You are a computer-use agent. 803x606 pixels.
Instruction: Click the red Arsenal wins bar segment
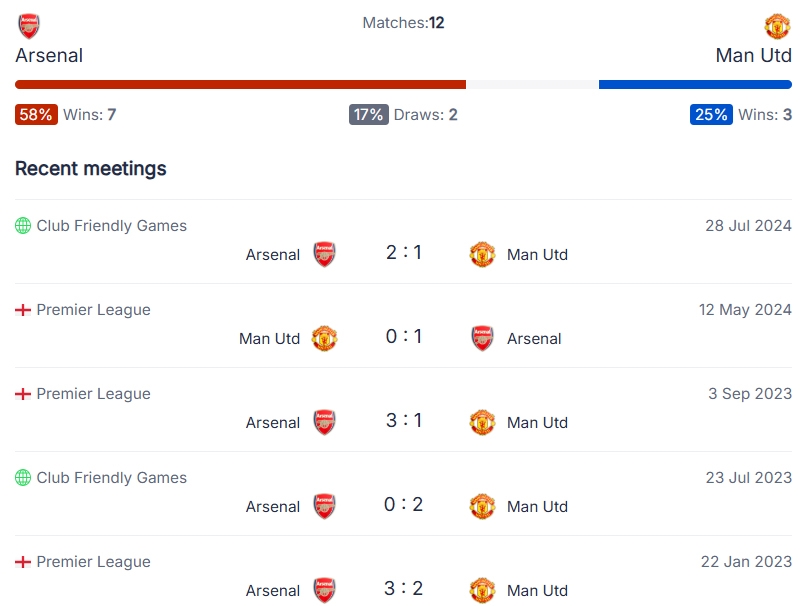coord(240,85)
